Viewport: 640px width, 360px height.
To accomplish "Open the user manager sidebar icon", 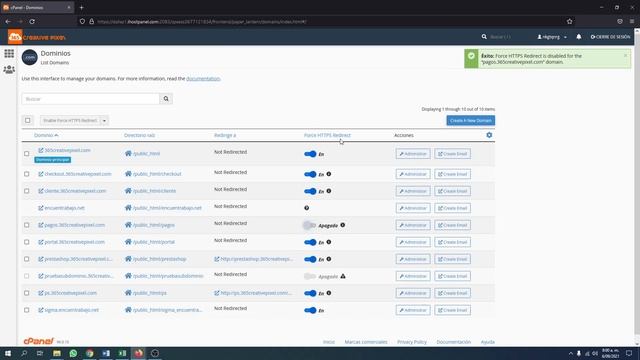I will [9, 70].
